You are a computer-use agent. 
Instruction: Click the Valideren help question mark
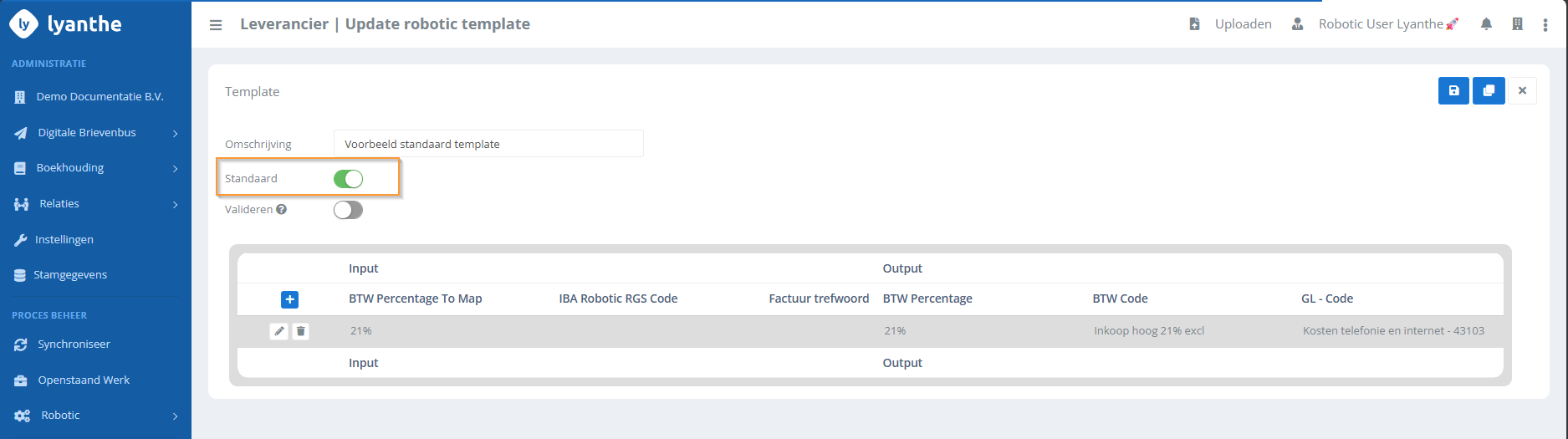(x=282, y=210)
